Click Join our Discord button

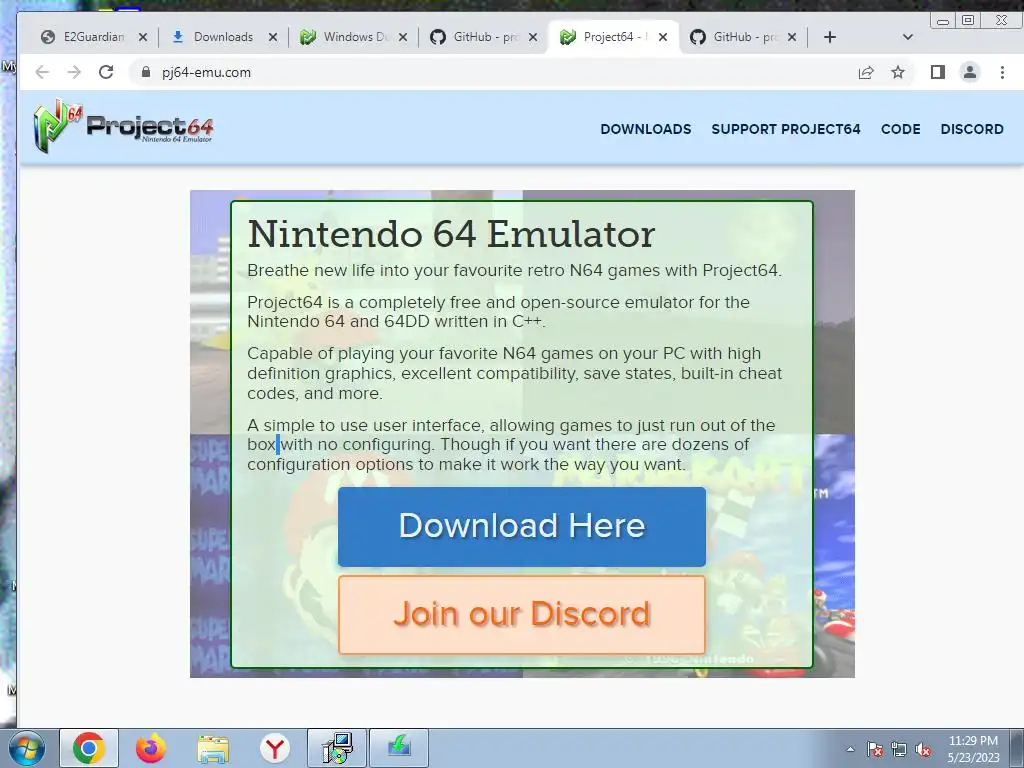point(522,615)
